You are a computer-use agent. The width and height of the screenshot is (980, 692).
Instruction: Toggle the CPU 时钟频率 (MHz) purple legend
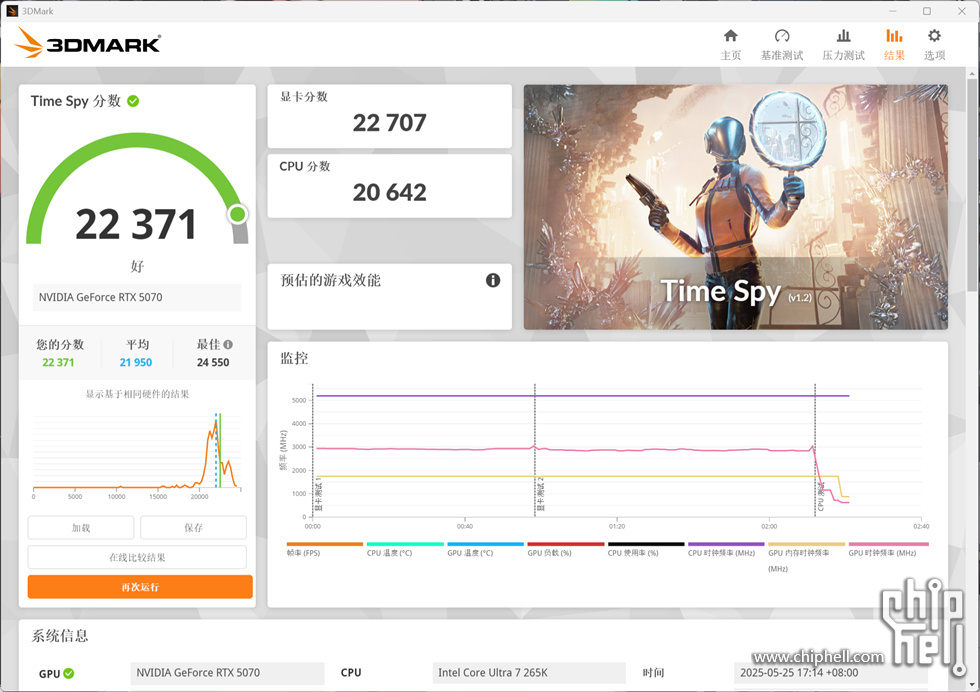(726, 549)
